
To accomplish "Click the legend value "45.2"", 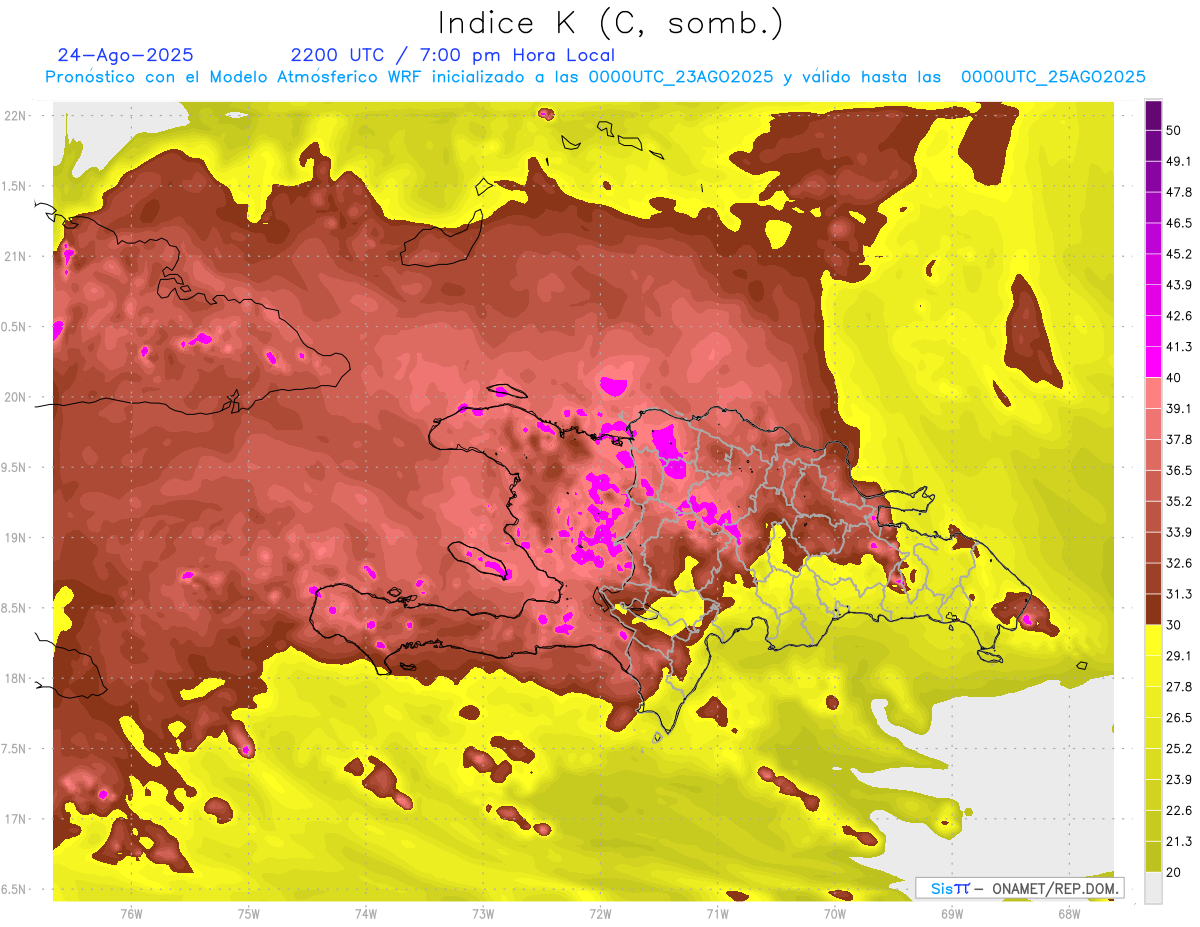I will coord(1179,254).
